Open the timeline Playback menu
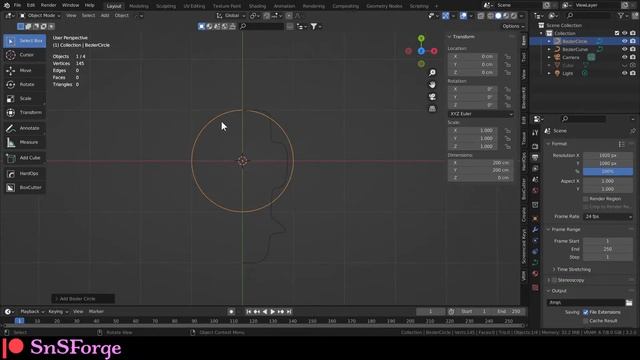This screenshot has width=640, height=360. point(32,312)
